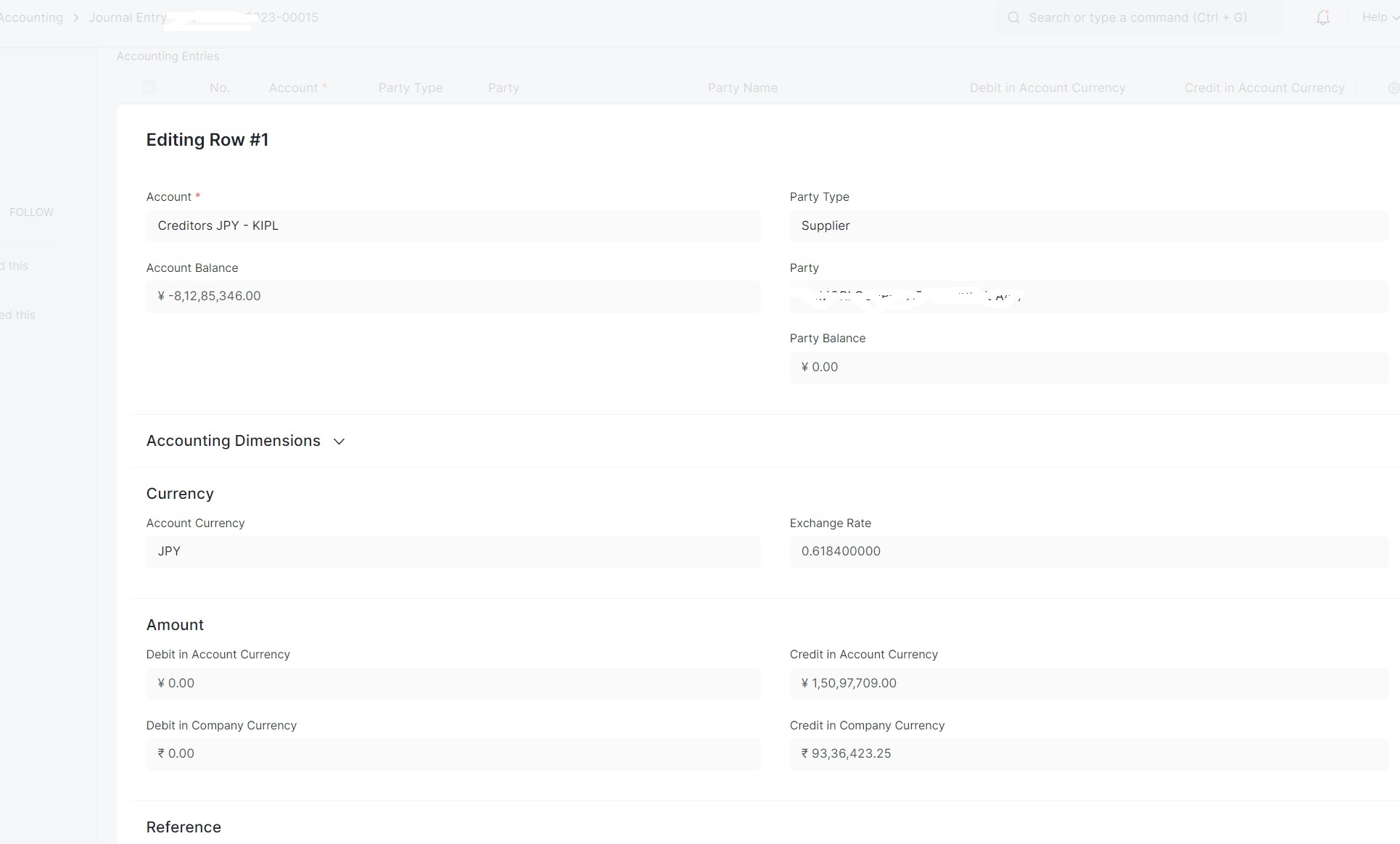Click Credit in Account Currency amount field
The width and height of the screenshot is (1400, 844).
(x=1088, y=683)
